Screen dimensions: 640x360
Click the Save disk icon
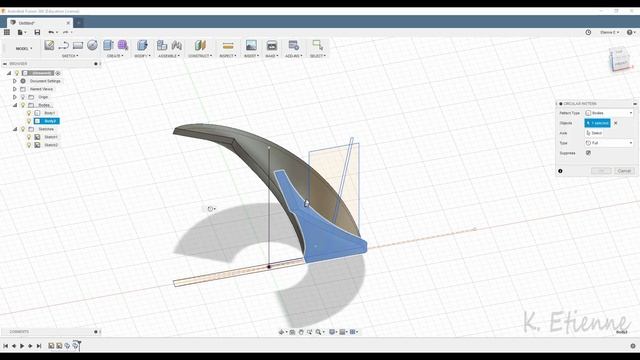tap(37, 32)
